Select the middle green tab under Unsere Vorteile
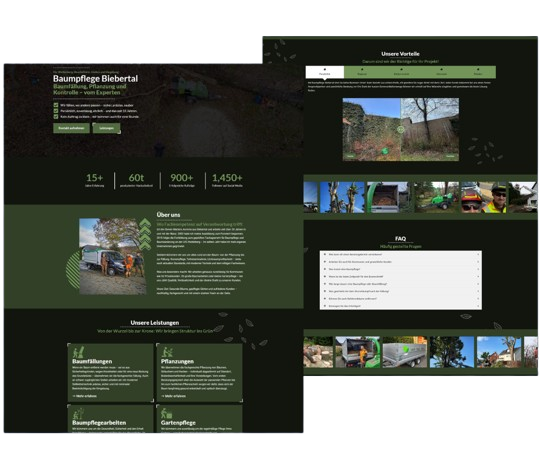The height and width of the screenshot is (460, 542). (x=401, y=72)
